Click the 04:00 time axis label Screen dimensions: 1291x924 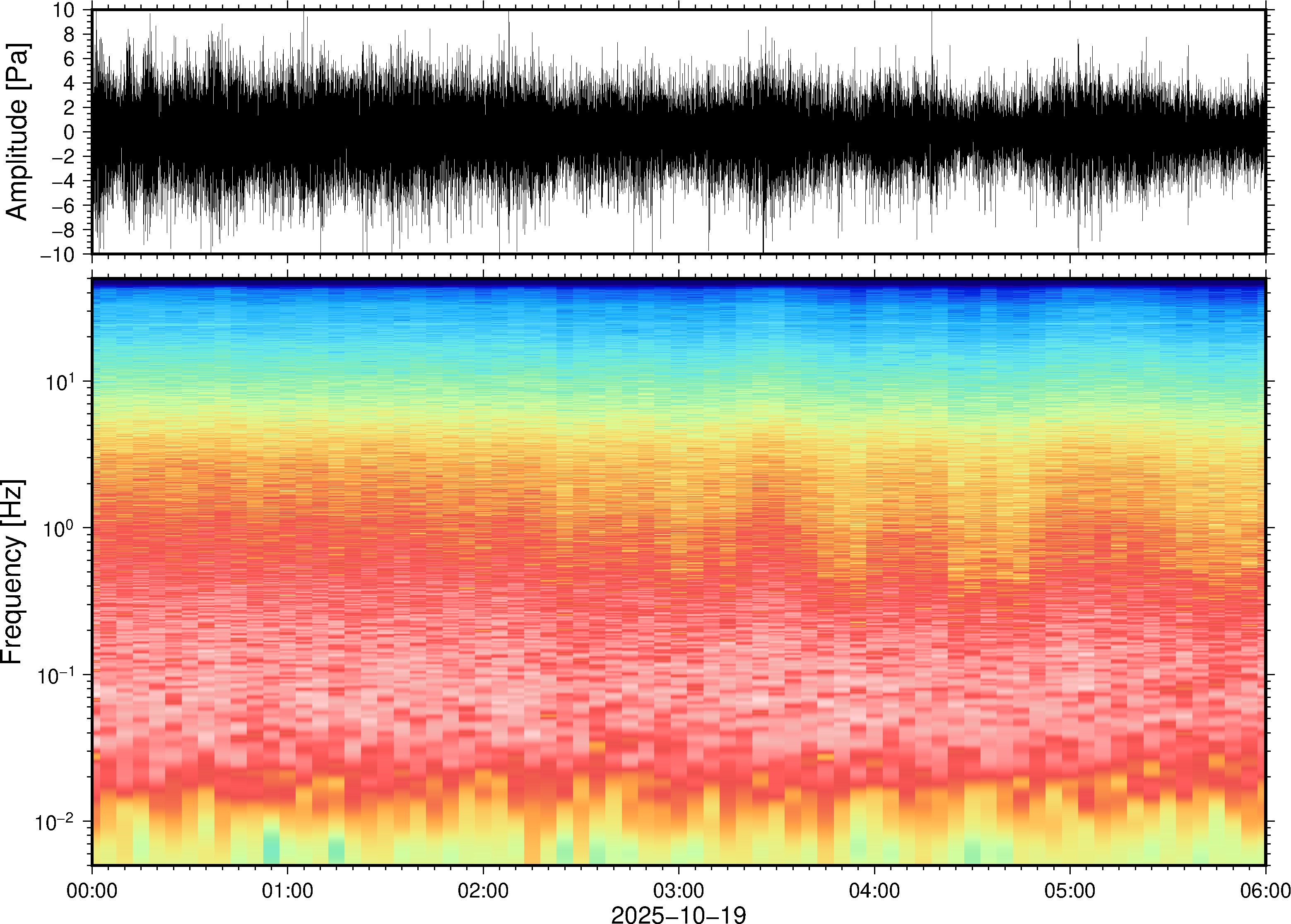[x=874, y=890]
